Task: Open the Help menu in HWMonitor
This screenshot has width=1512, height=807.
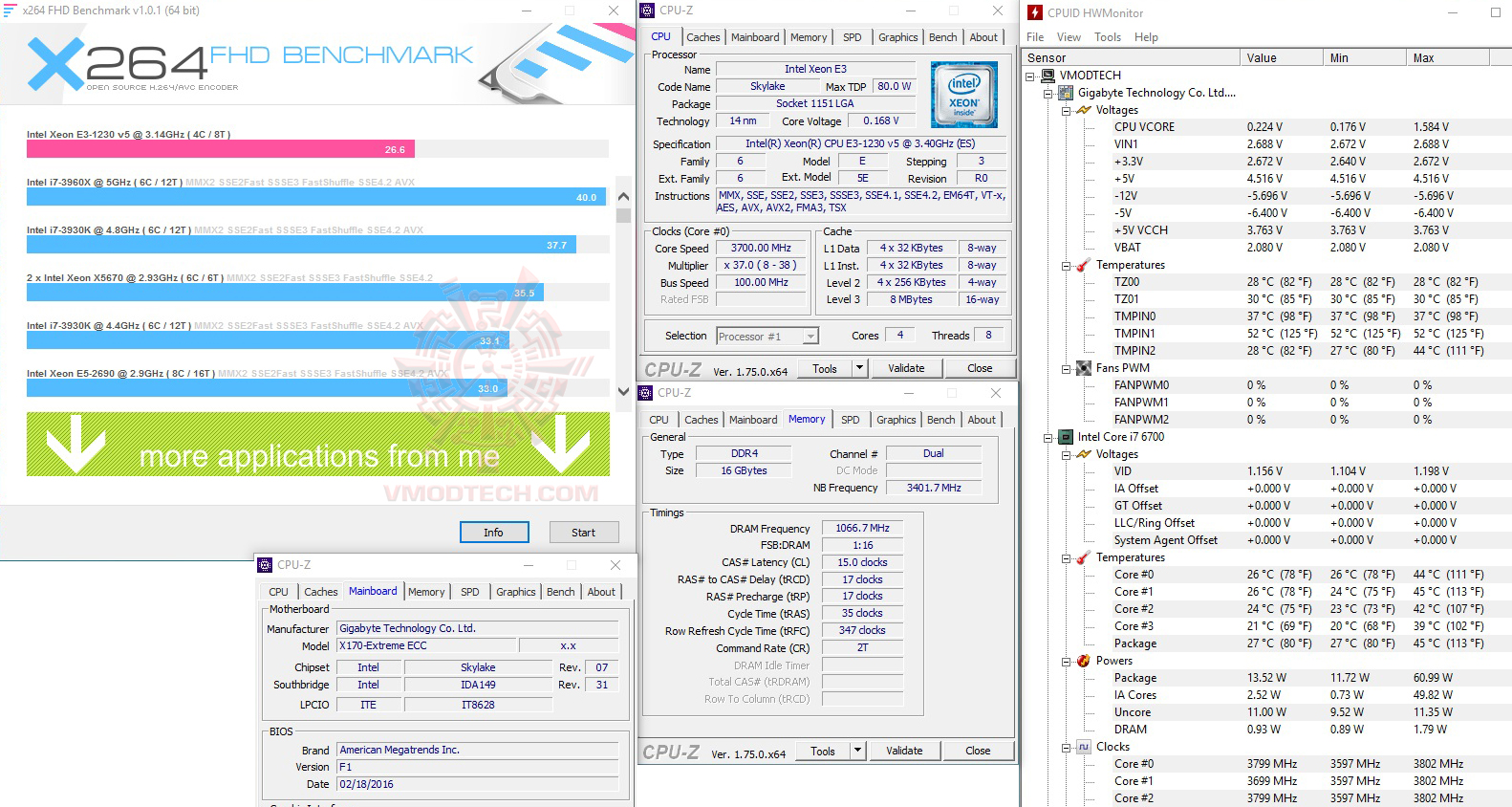Action: [x=1146, y=37]
